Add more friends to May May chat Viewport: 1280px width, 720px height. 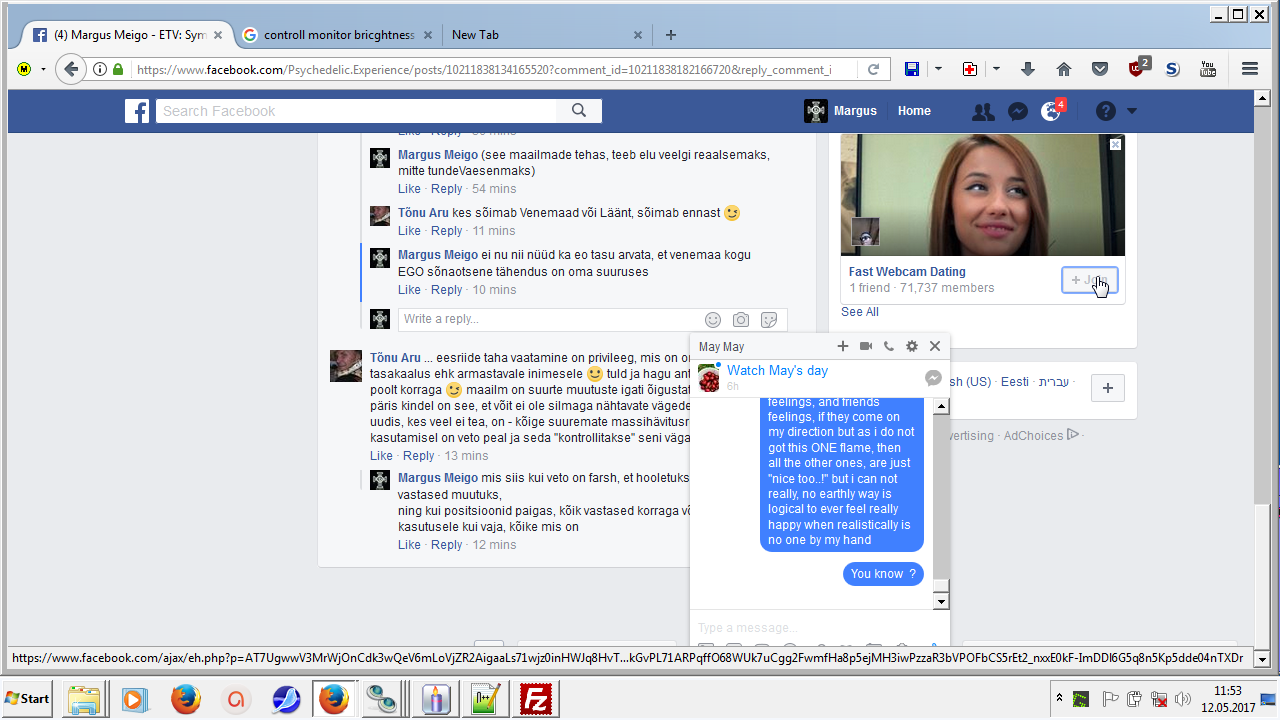(843, 346)
